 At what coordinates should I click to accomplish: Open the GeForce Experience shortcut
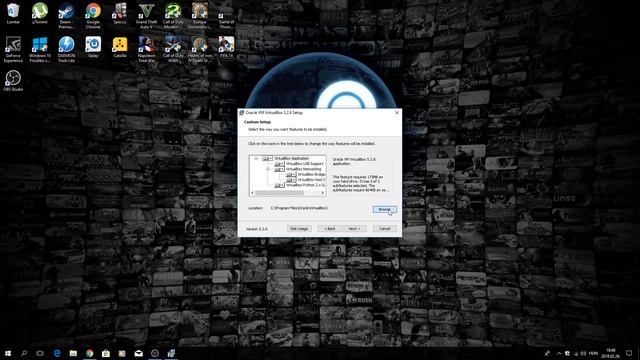pyautogui.click(x=13, y=49)
